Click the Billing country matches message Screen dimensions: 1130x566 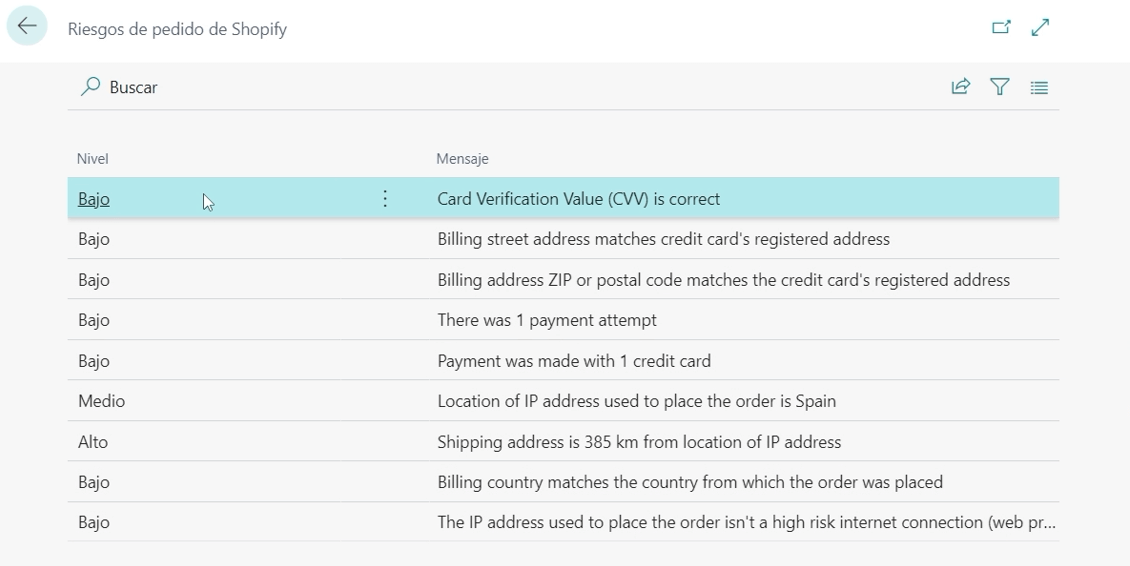coord(690,482)
